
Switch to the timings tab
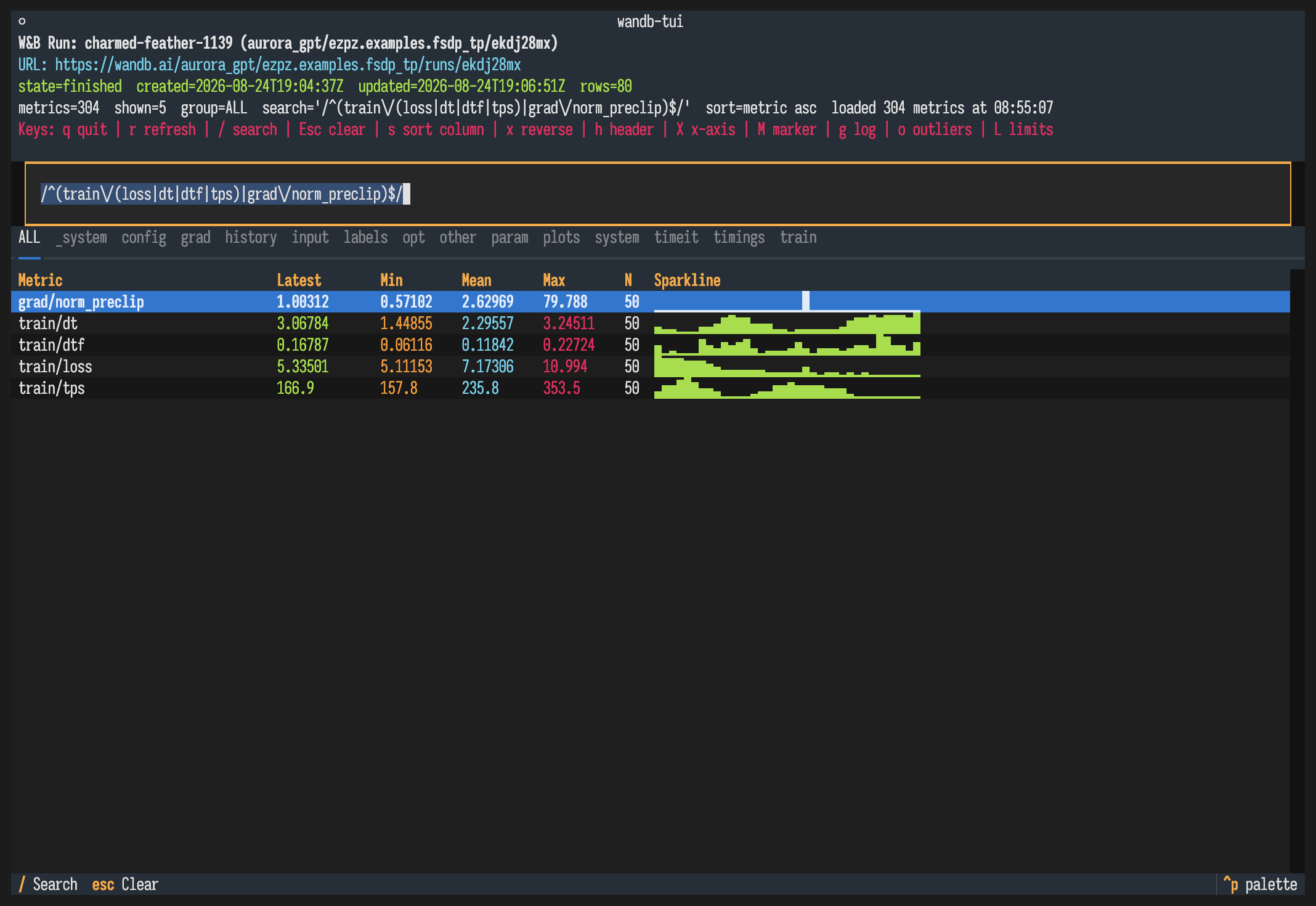click(739, 237)
